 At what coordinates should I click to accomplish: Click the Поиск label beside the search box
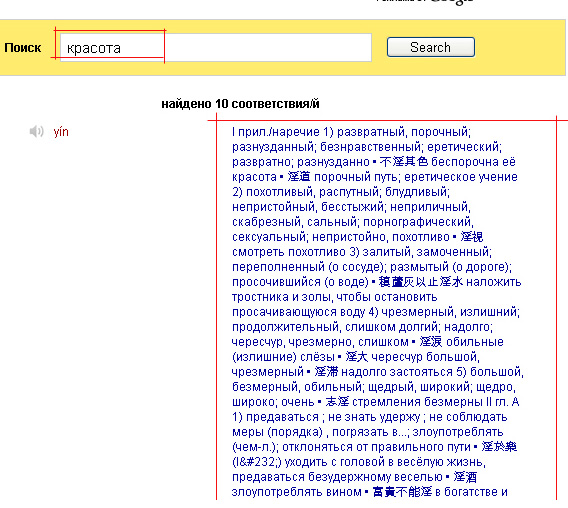(x=22, y=48)
